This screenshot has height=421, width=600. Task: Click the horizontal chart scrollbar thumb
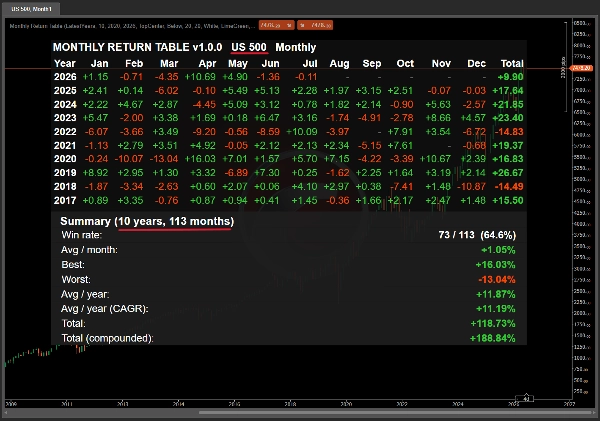[x=395, y=413]
